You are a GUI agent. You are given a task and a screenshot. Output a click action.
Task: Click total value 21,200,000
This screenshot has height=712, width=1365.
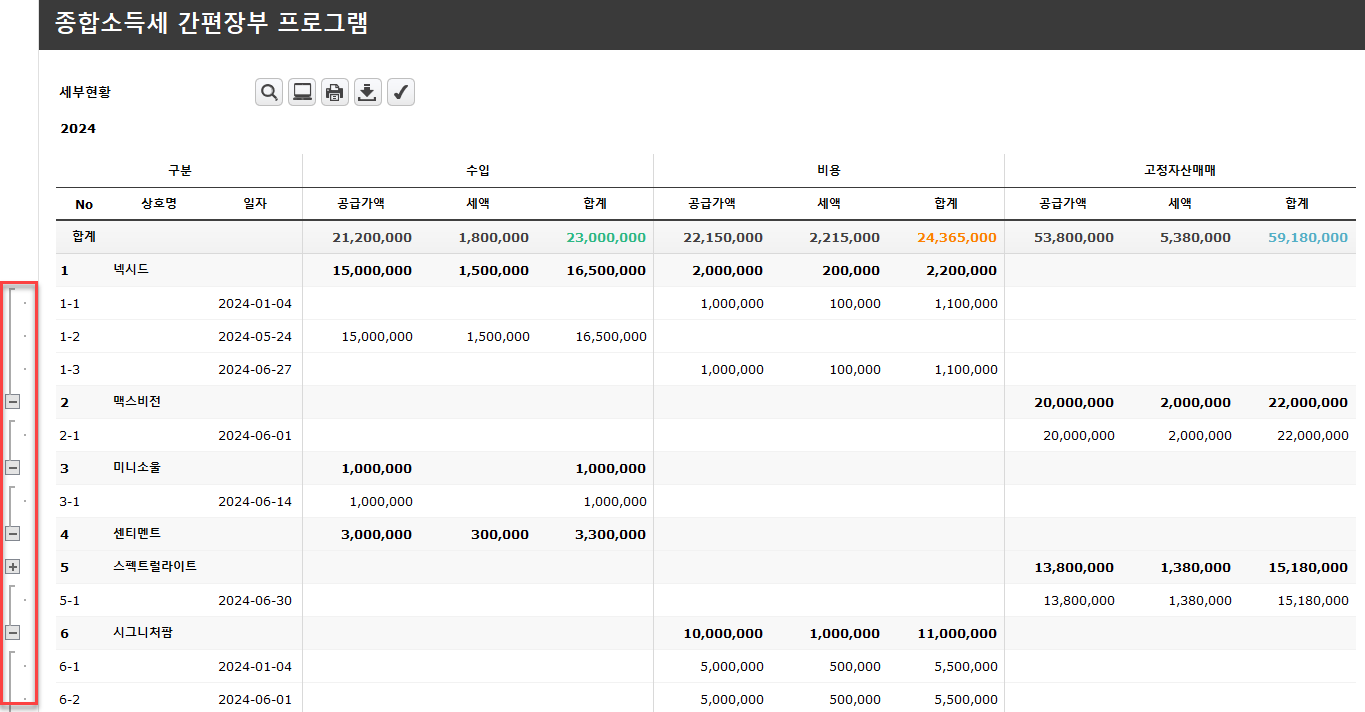(x=372, y=237)
